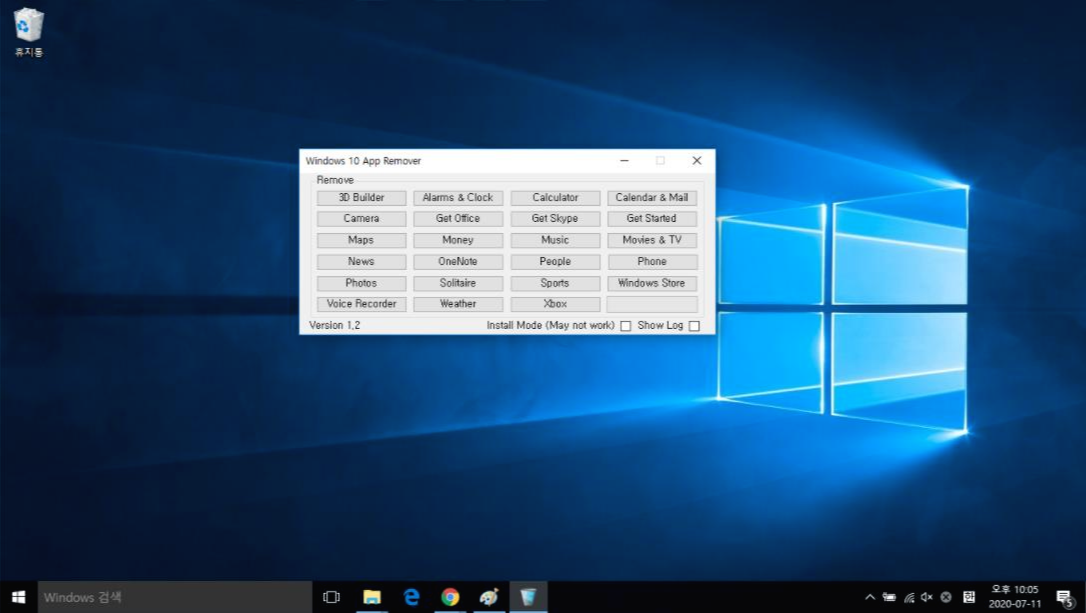Remove the People app

555,262
